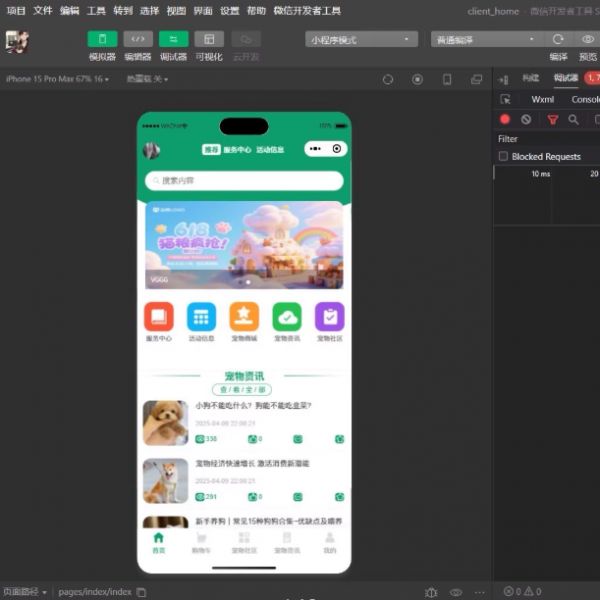
Task: Open the 宠物经济快速增长 article title
Action: tap(252, 463)
